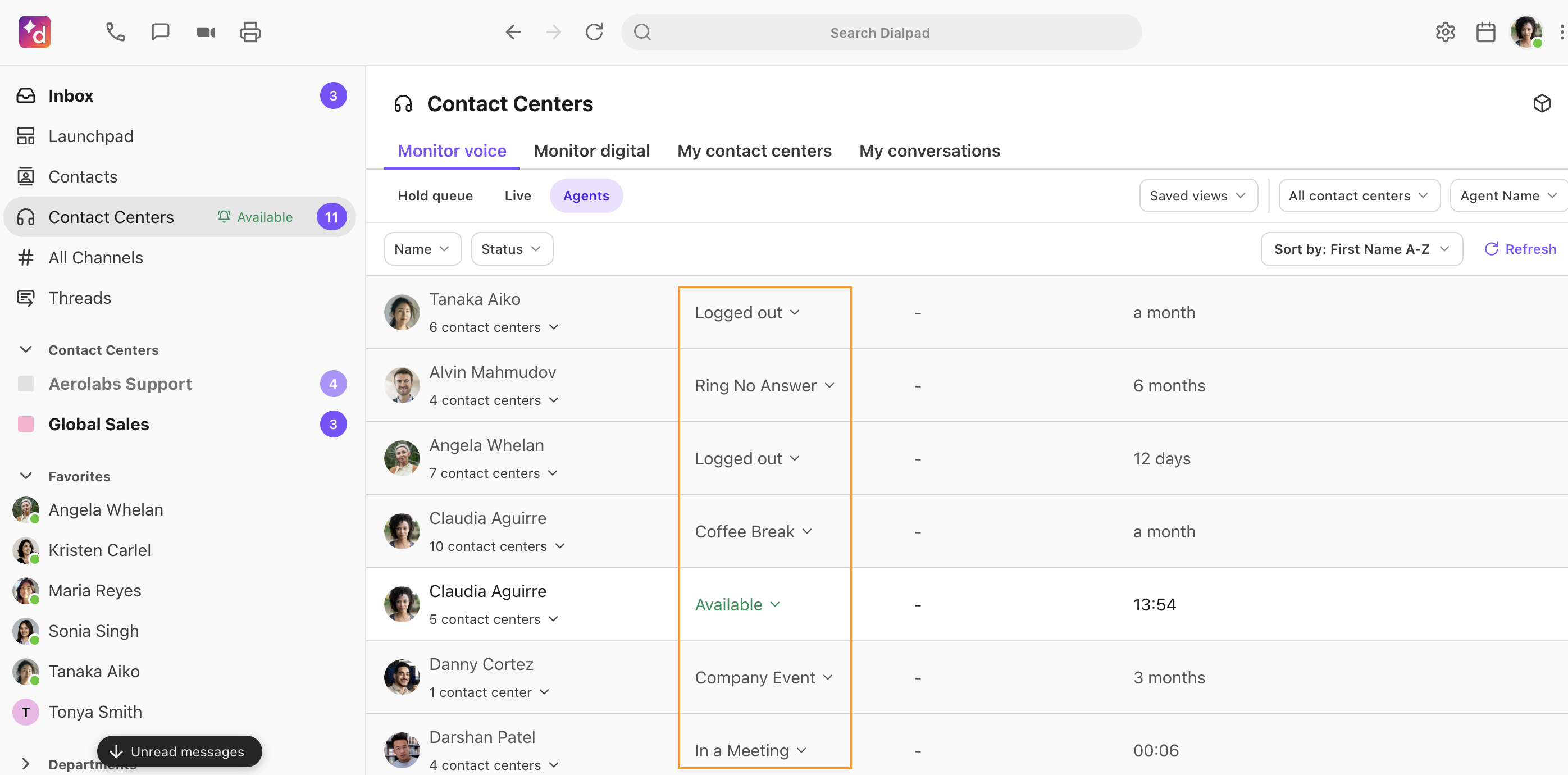This screenshot has height=775, width=1568.
Task: Change Tanaka Aiko's Logged out status
Action: 747,312
